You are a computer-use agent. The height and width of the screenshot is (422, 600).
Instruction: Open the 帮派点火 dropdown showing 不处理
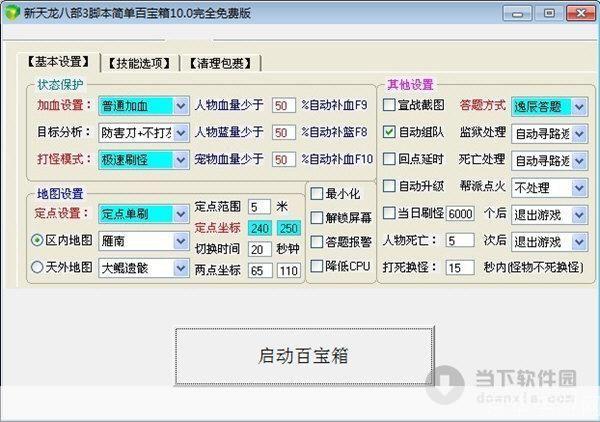point(549,188)
